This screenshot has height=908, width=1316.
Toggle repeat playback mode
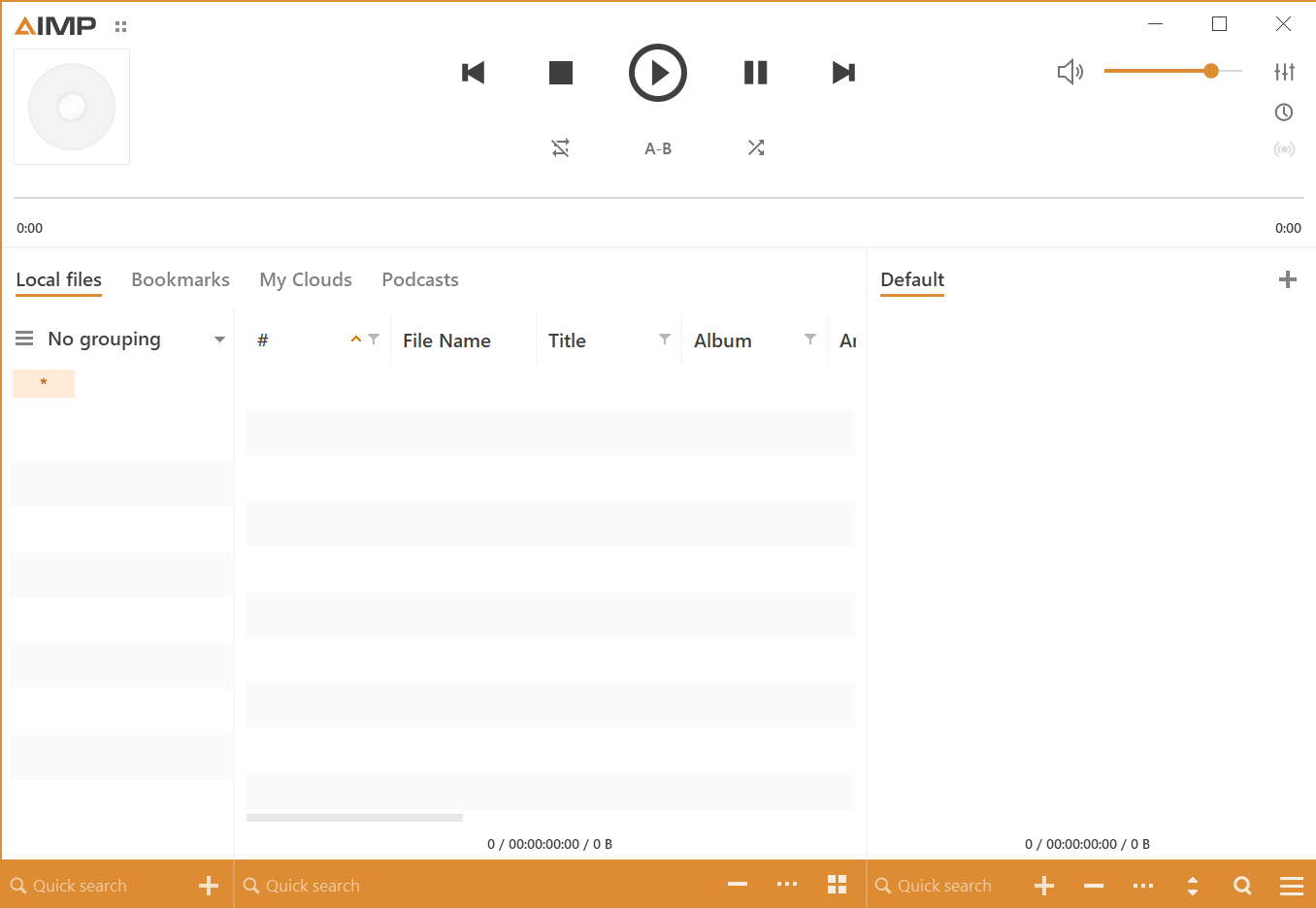(560, 147)
